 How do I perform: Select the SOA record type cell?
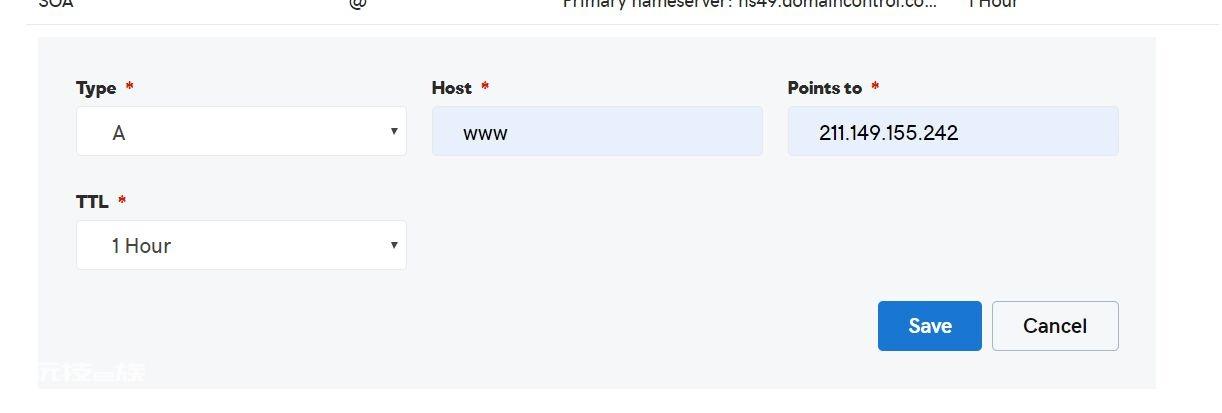[x=56, y=4]
